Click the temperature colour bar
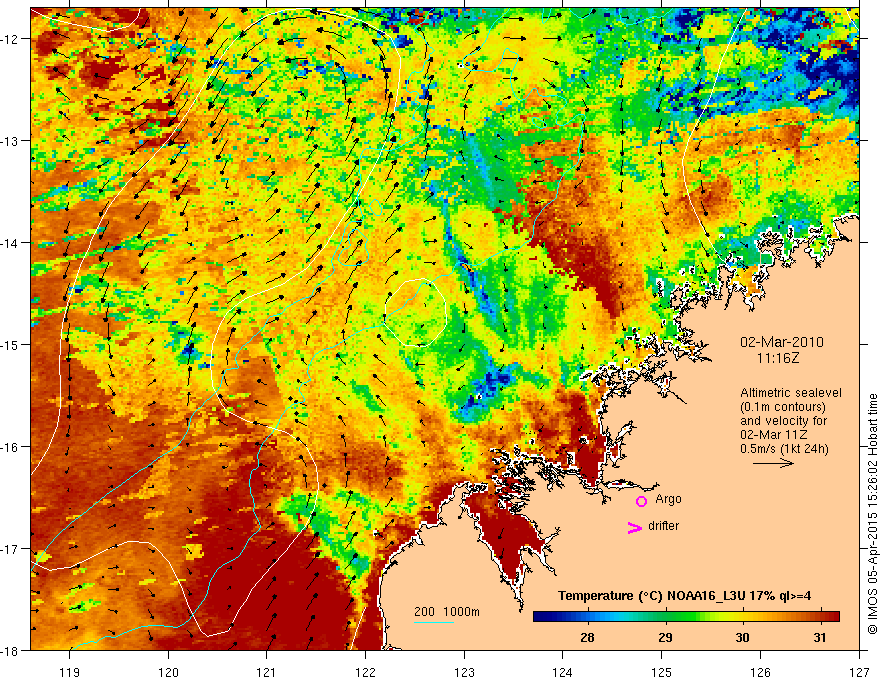This screenshot has height=680, width=880. 686,616
